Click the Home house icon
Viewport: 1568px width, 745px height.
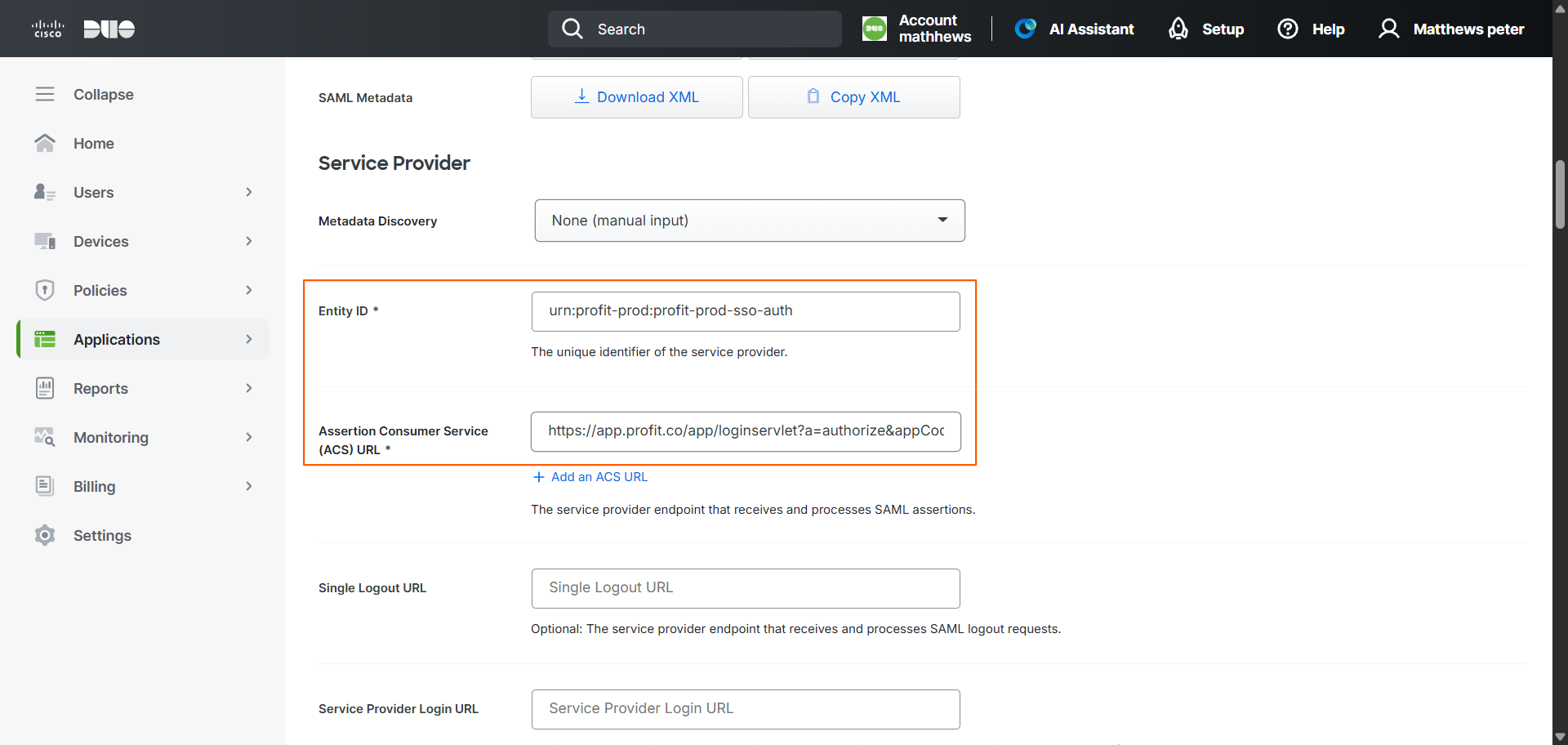pyautogui.click(x=45, y=143)
